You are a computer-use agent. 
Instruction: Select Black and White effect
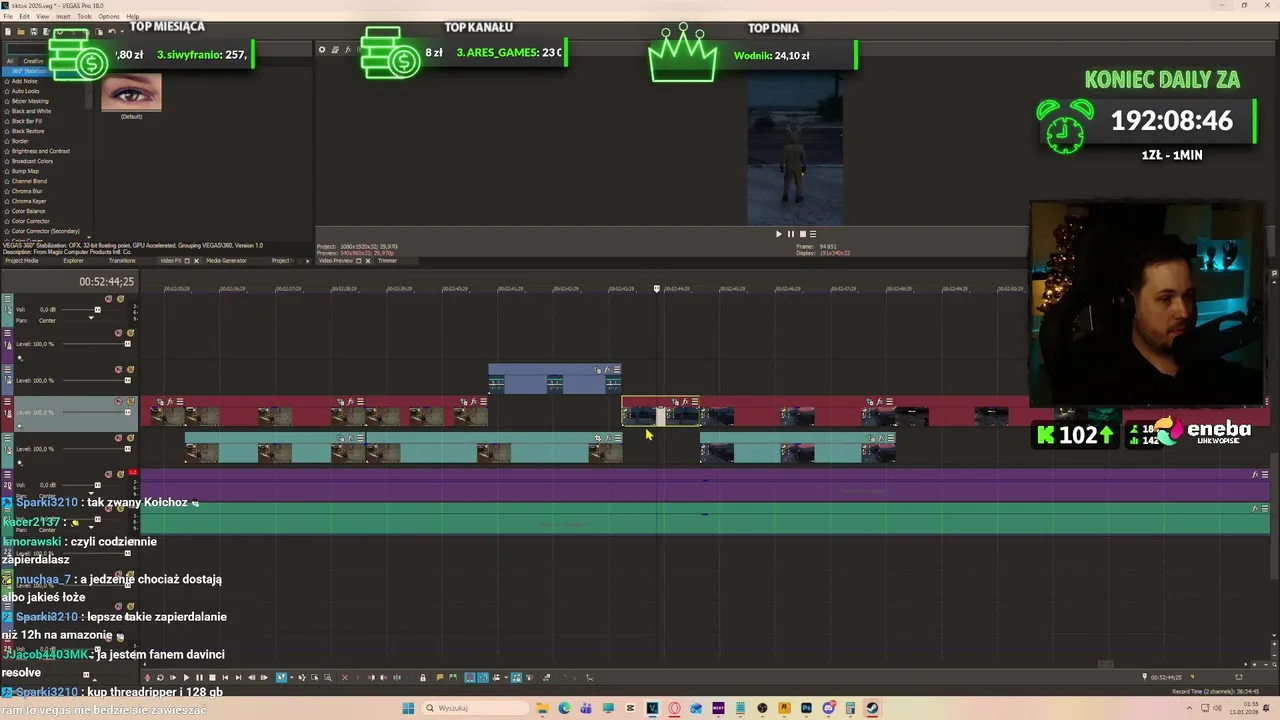click(31, 111)
